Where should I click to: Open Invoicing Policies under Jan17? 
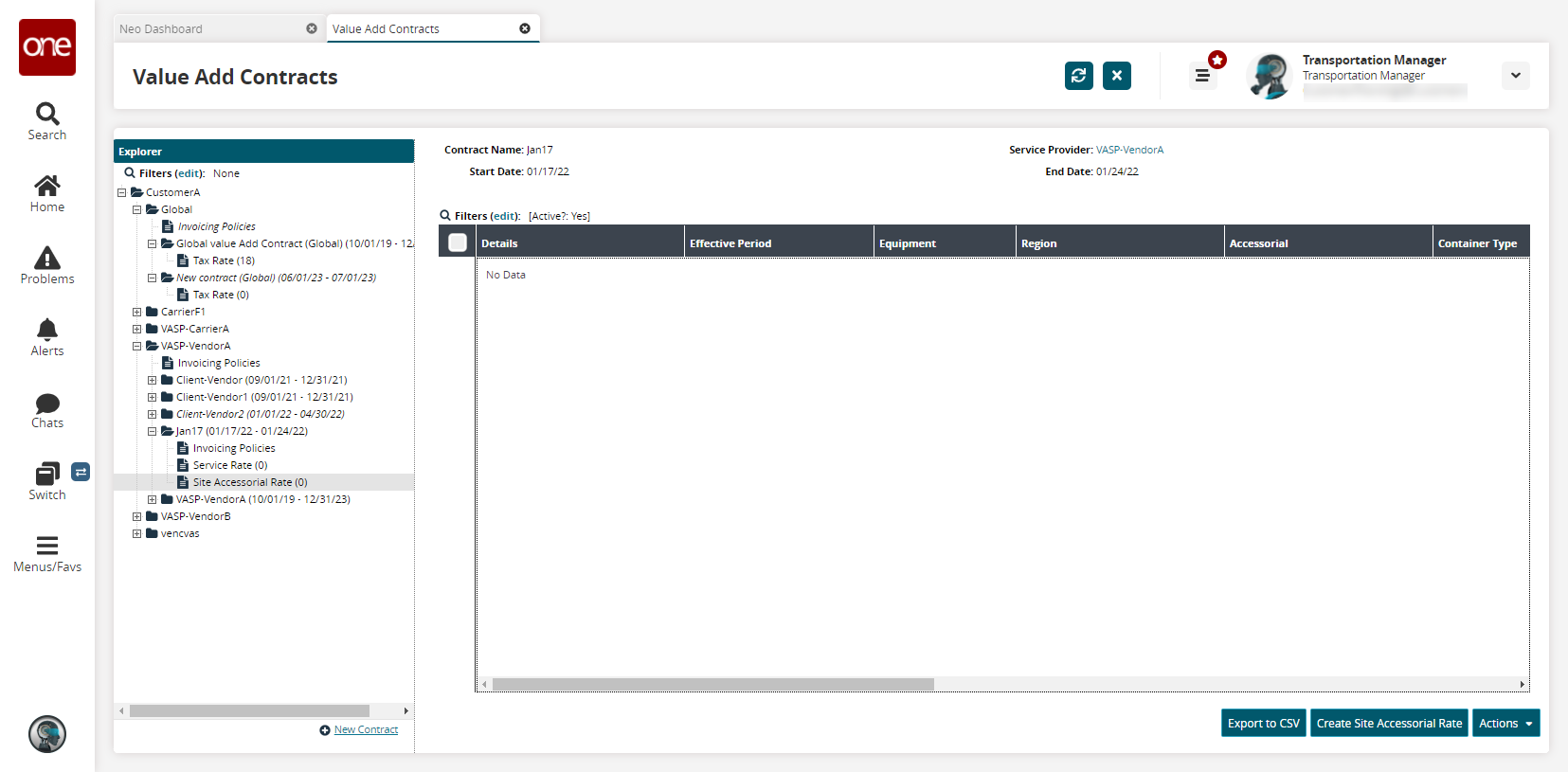(234, 448)
